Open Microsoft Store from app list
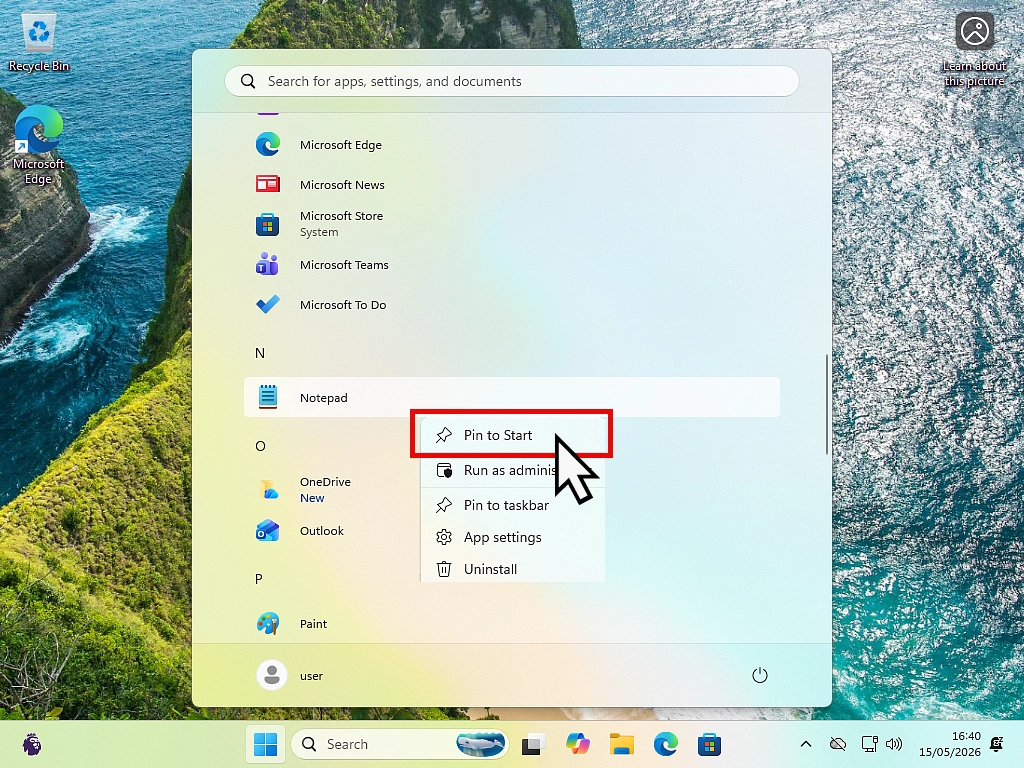1024x768 pixels. click(511, 224)
